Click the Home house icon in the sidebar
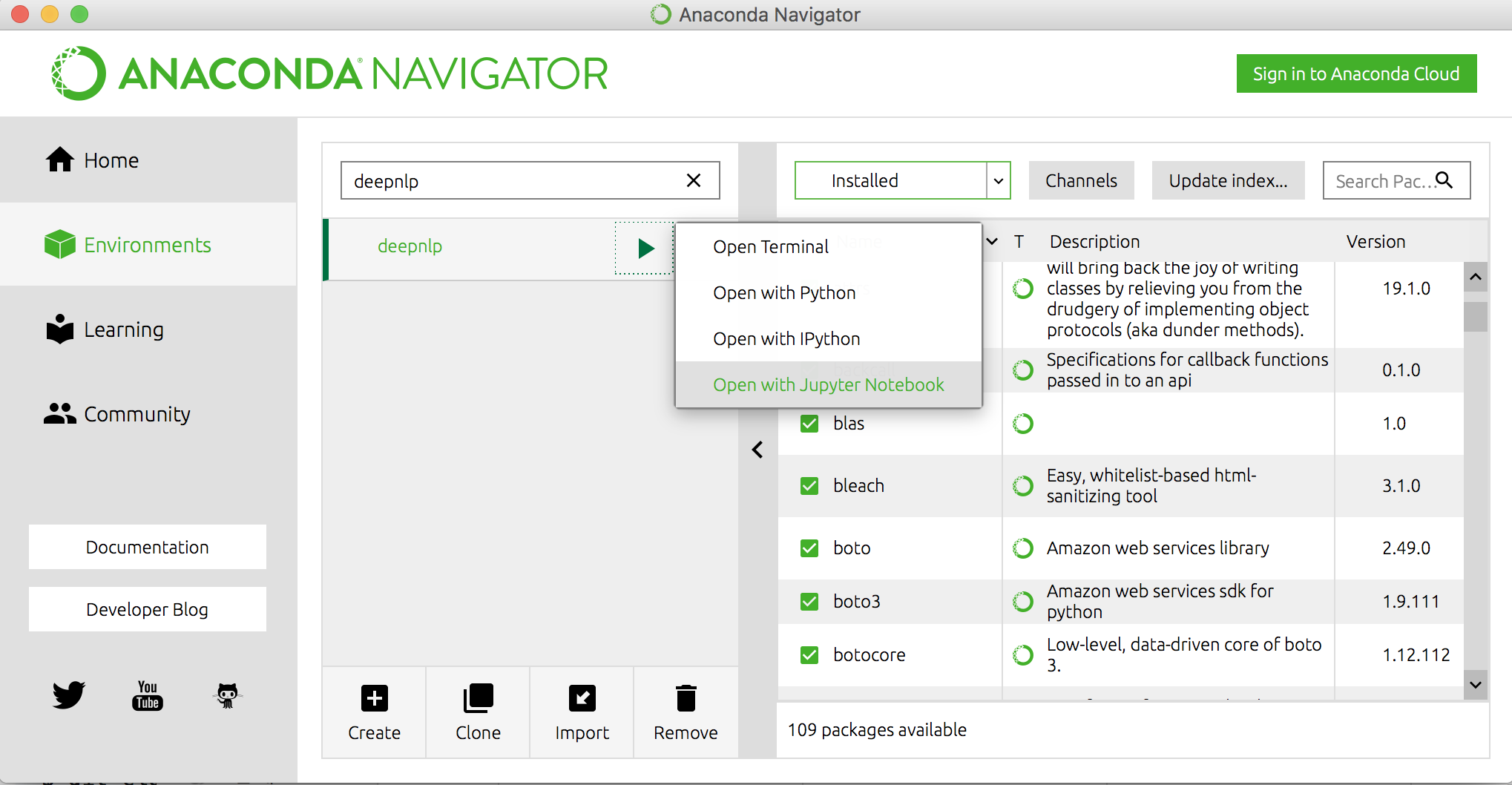This screenshot has width=1512, height=785. [60, 160]
